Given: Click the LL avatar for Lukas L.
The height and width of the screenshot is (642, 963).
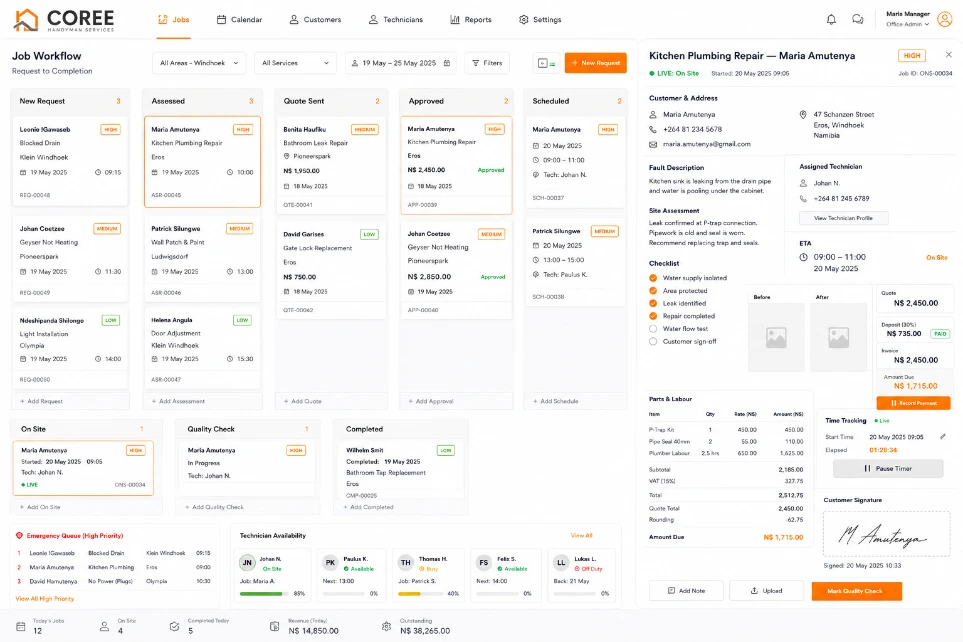Looking at the screenshot, I should pos(561,562).
